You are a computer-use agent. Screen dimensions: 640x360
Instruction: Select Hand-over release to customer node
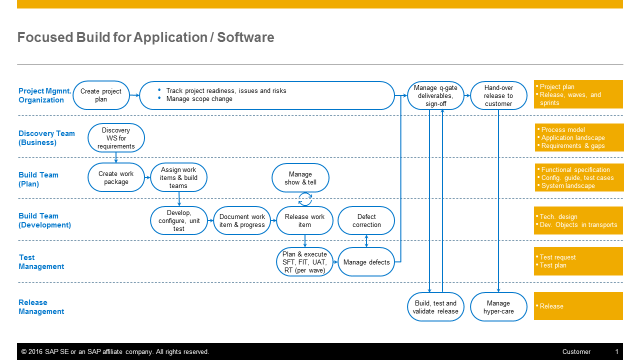point(498,96)
